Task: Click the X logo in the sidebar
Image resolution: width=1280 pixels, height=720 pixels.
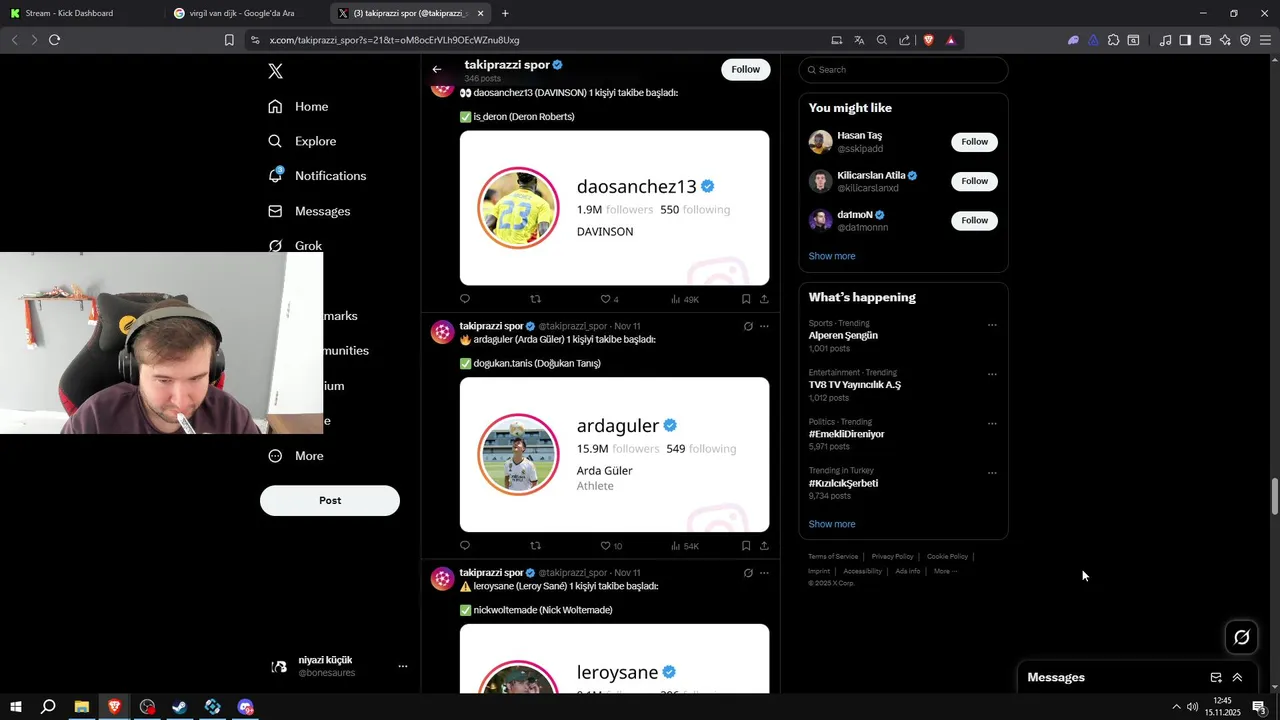Action: pyautogui.click(x=275, y=71)
